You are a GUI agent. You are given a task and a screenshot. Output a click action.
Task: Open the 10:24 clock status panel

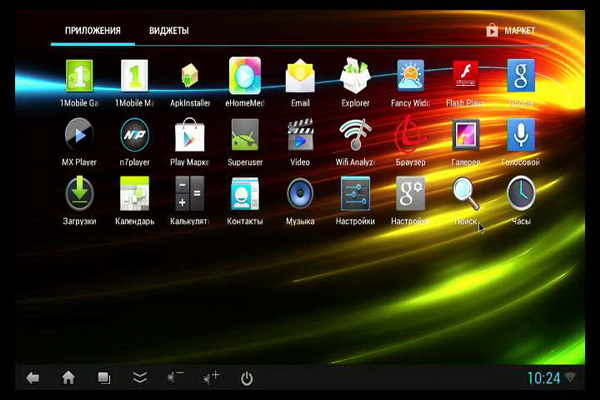point(543,378)
